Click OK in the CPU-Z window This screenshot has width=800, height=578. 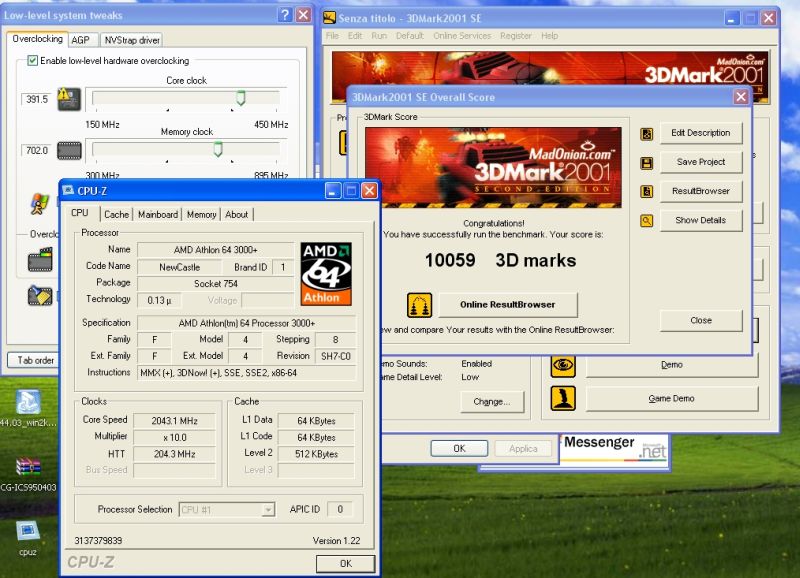(345, 564)
